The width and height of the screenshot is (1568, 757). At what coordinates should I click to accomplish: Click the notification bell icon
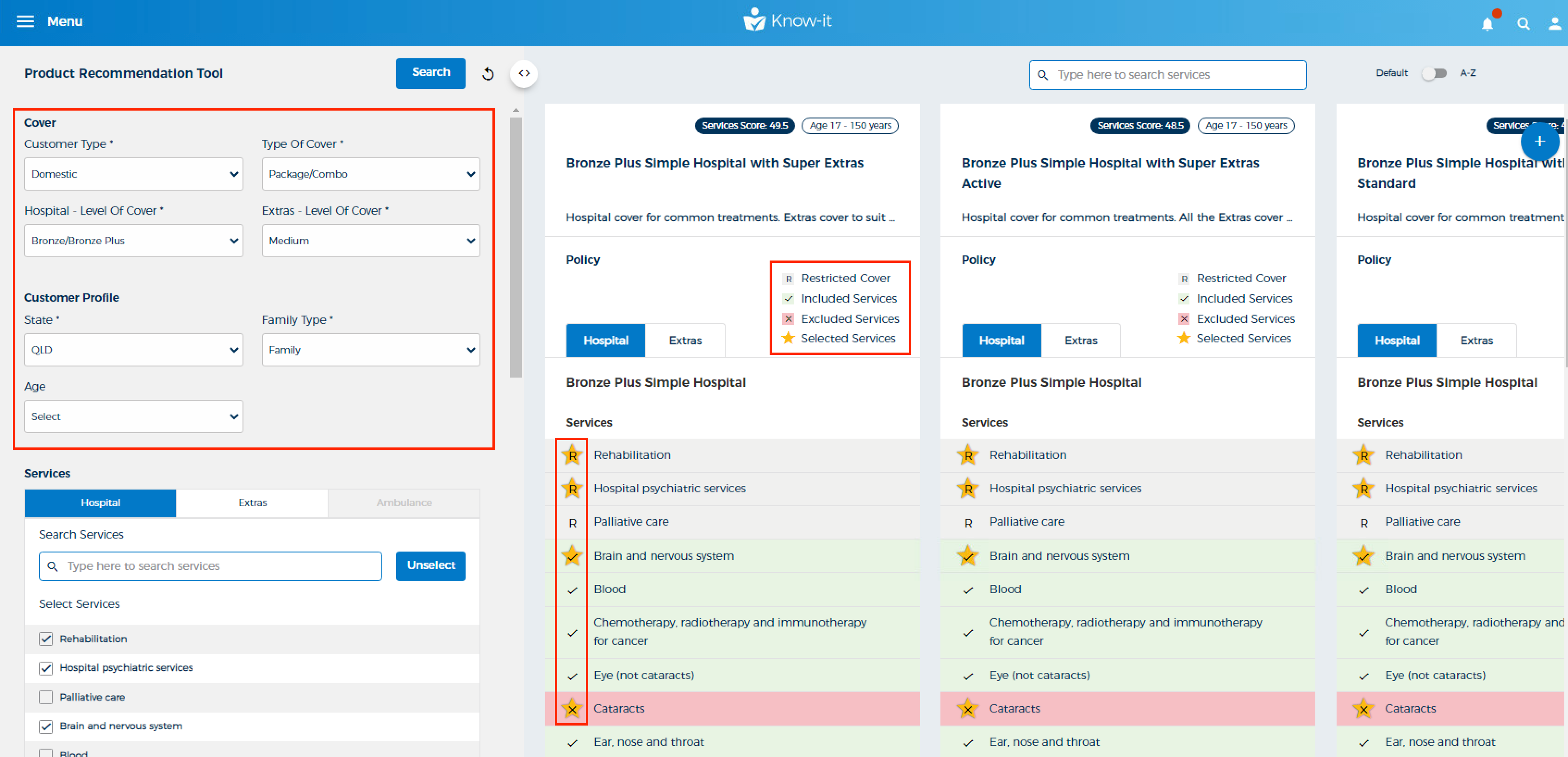pyautogui.click(x=1487, y=24)
